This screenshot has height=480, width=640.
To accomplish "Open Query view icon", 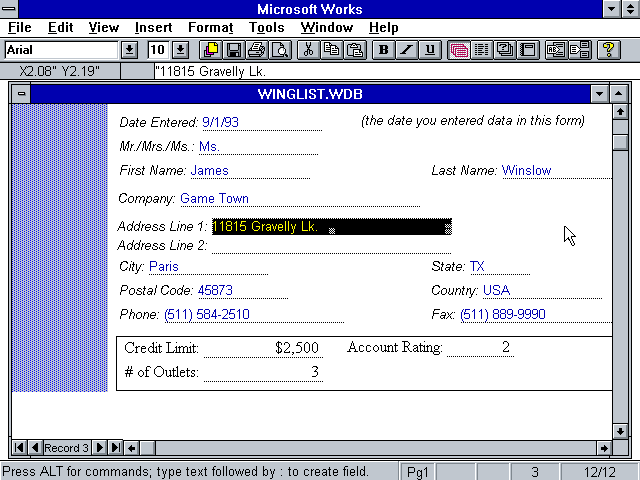I will pyautogui.click(x=505, y=50).
